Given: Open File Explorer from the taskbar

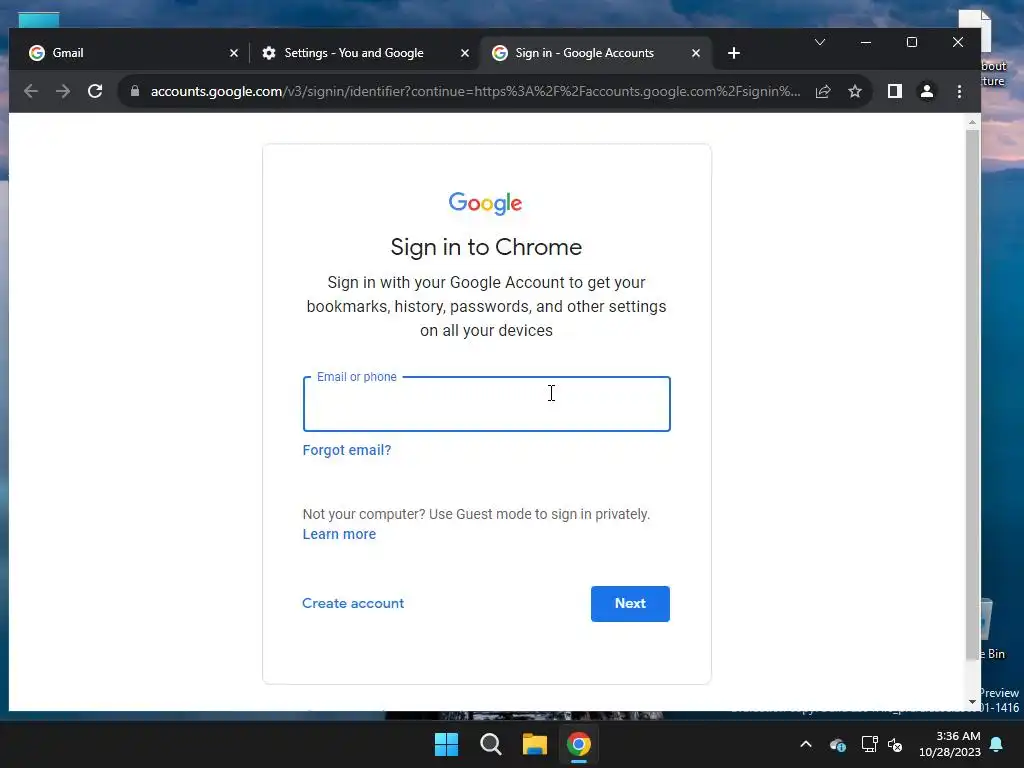Looking at the screenshot, I should (534, 744).
